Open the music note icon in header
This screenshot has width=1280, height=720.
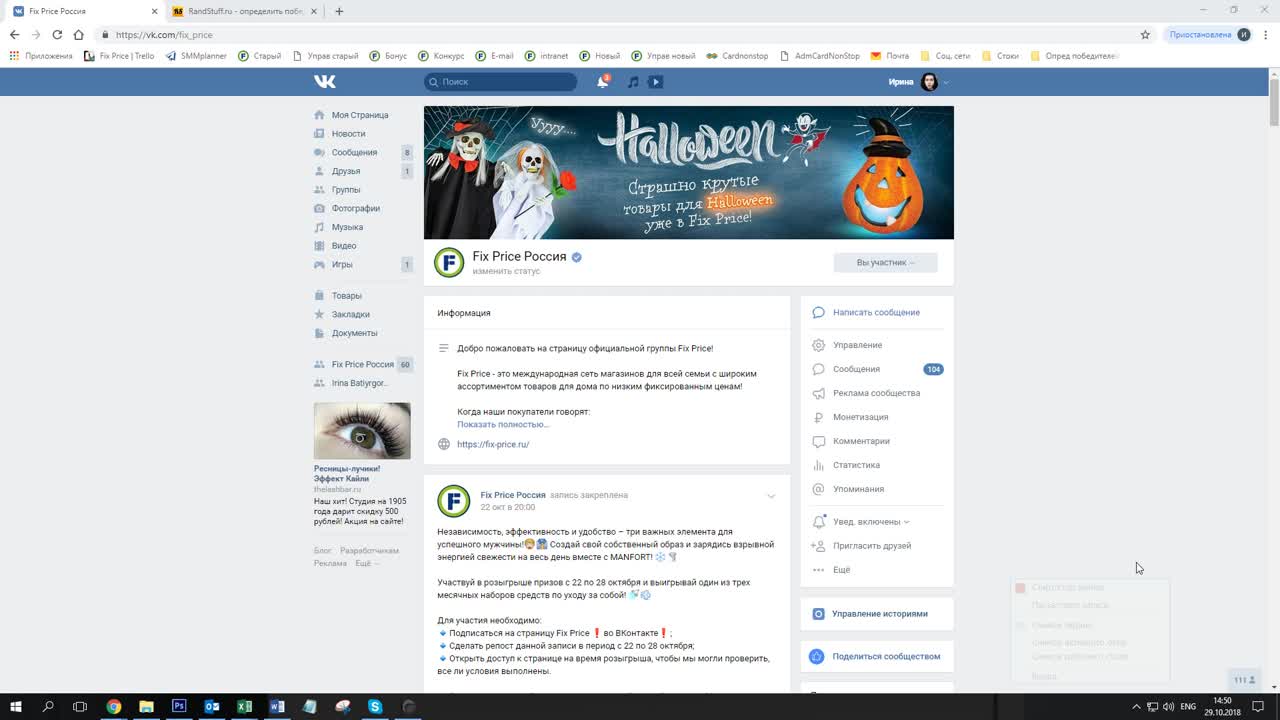[x=632, y=82]
